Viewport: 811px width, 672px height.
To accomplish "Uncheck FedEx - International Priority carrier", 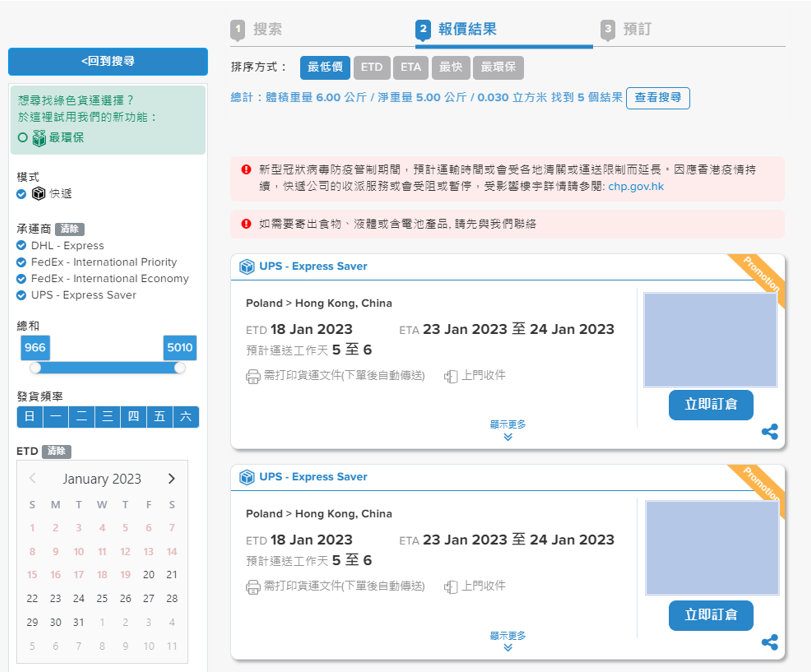I will click(21, 262).
